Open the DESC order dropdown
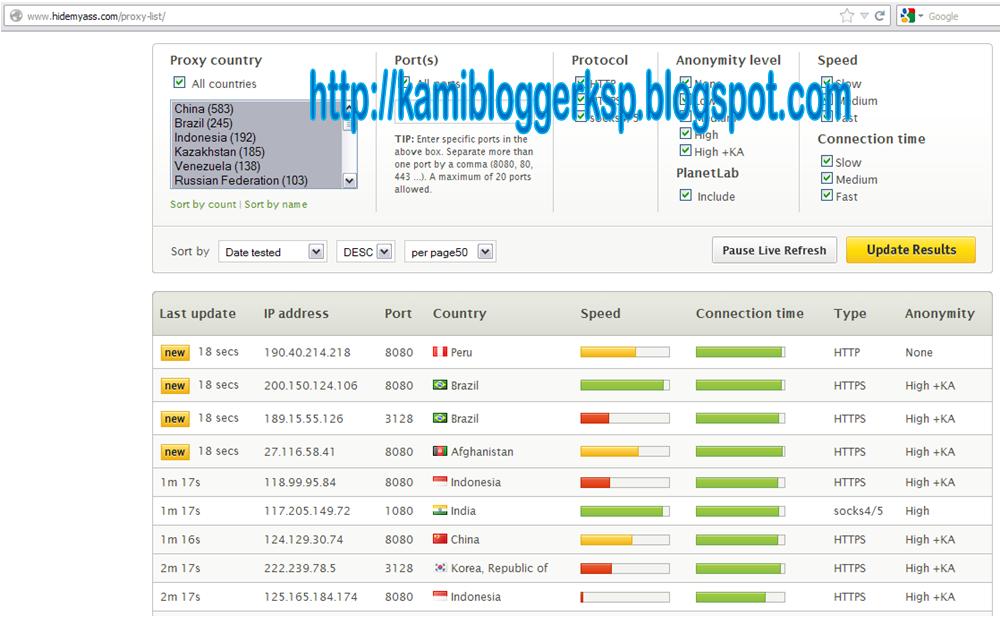1001x620 pixels. 366,252
